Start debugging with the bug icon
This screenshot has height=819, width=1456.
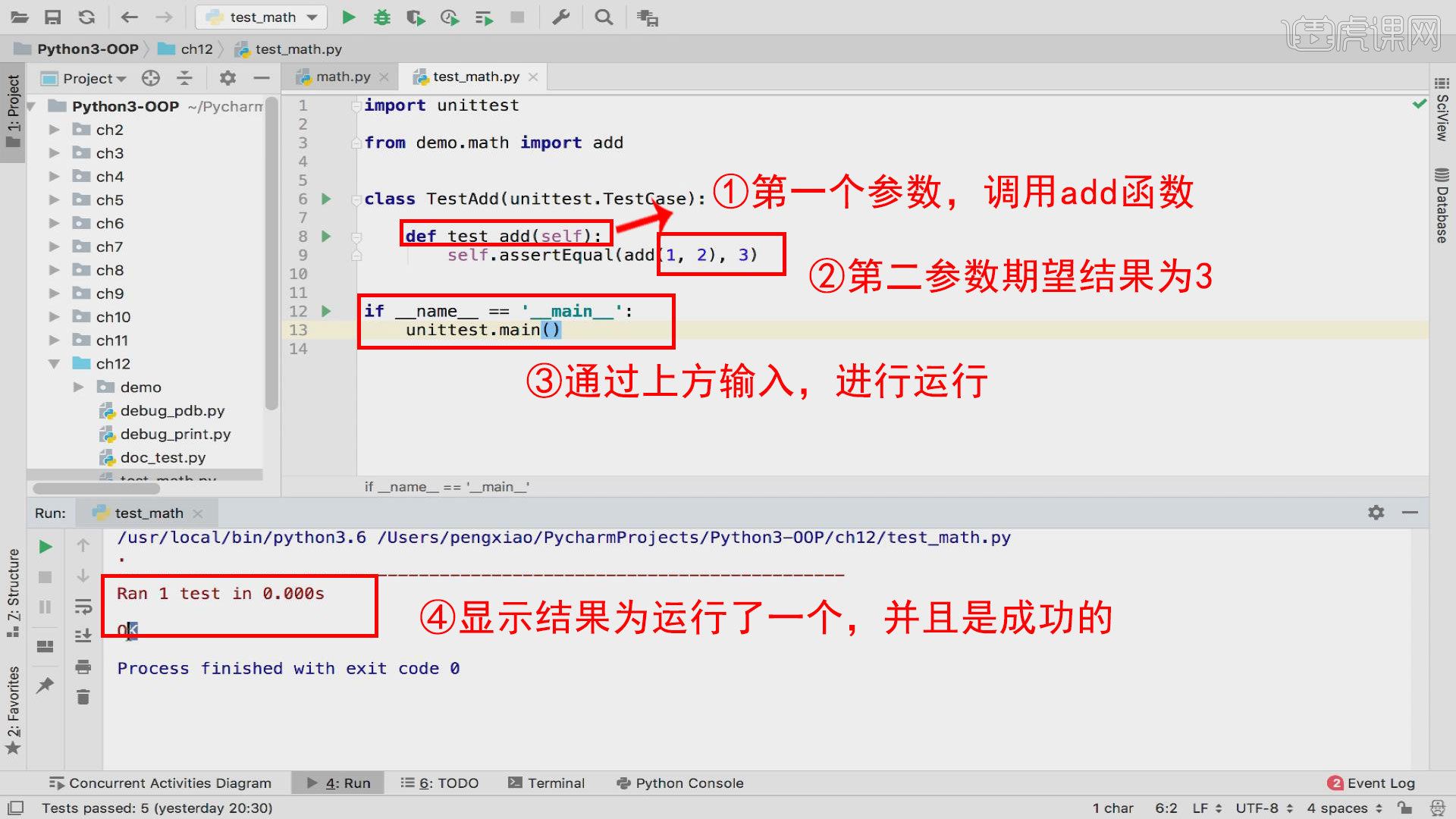tap(381, 17)
